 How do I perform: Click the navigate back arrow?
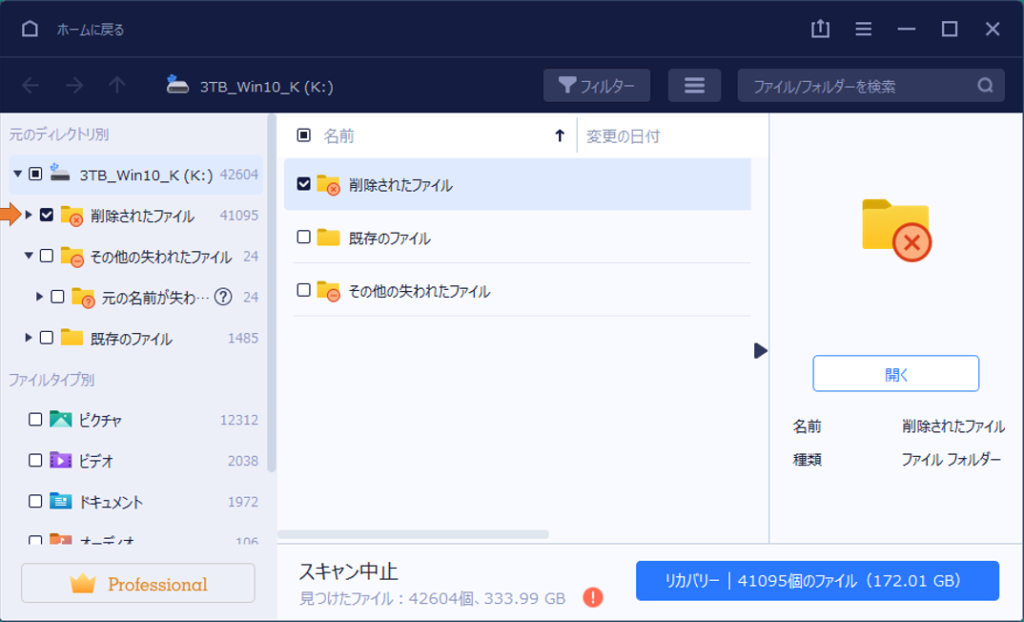tap(30, 85)
